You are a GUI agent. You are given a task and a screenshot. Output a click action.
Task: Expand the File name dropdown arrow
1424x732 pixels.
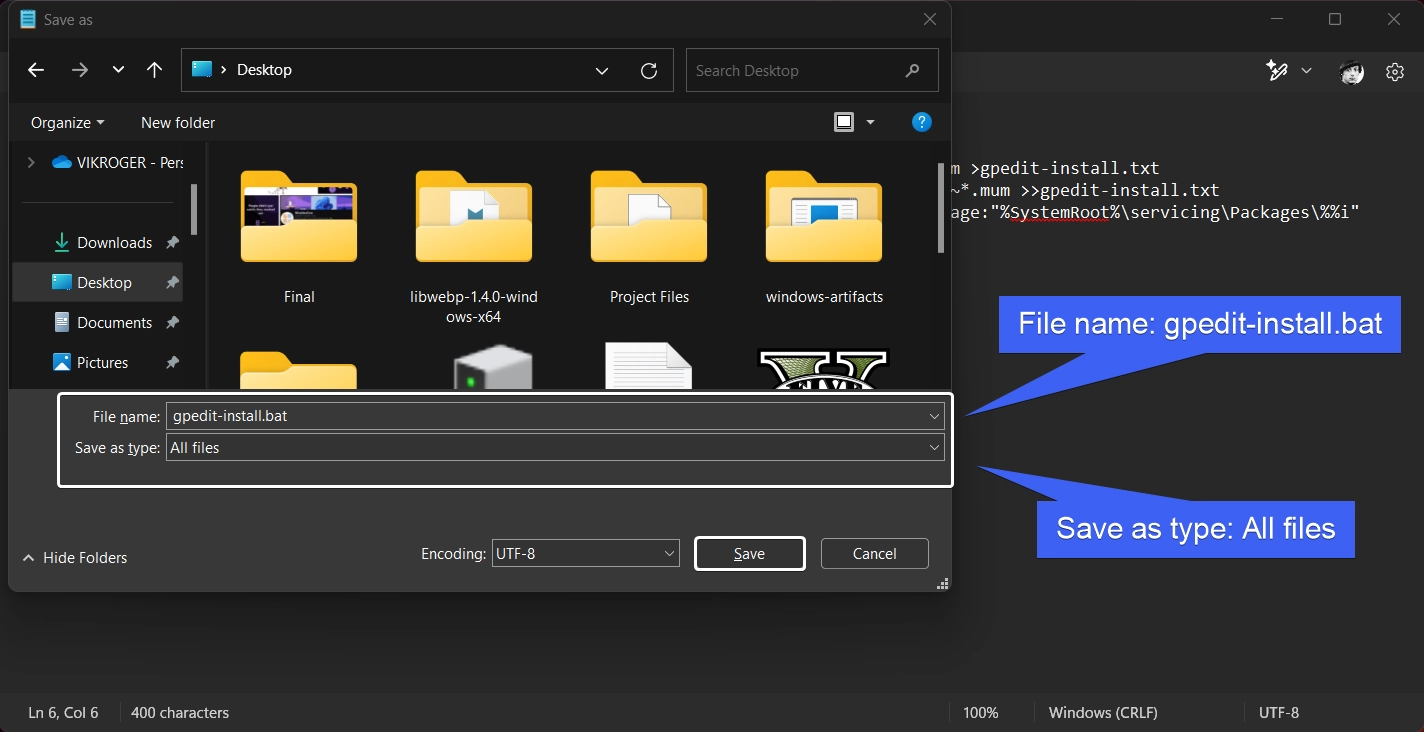tap(934, 416)
